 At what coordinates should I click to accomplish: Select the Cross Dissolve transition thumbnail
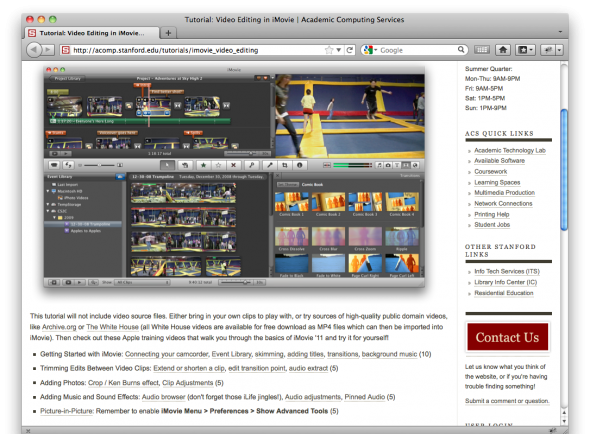point(292,237)
